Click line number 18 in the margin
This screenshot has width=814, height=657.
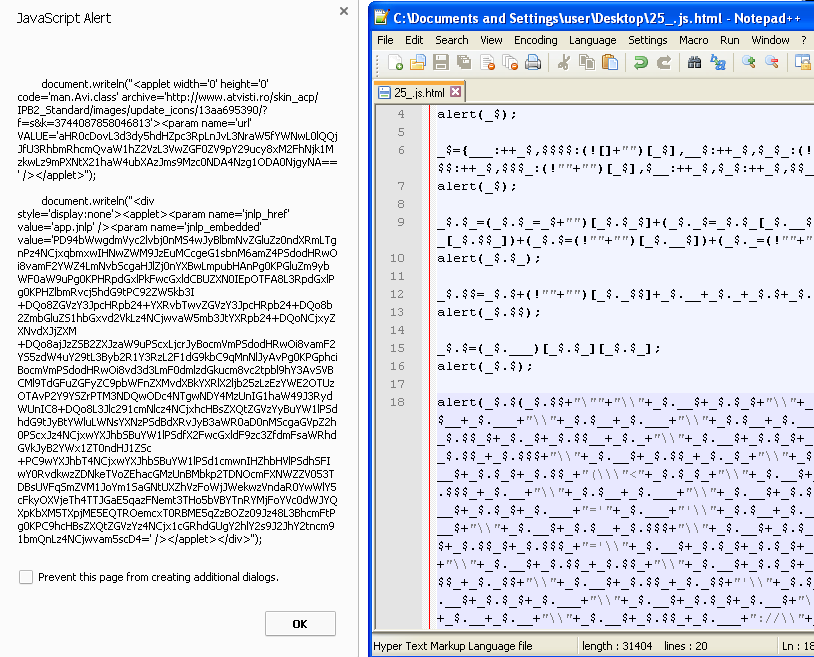pyautogui.click(x=397, y=402)
